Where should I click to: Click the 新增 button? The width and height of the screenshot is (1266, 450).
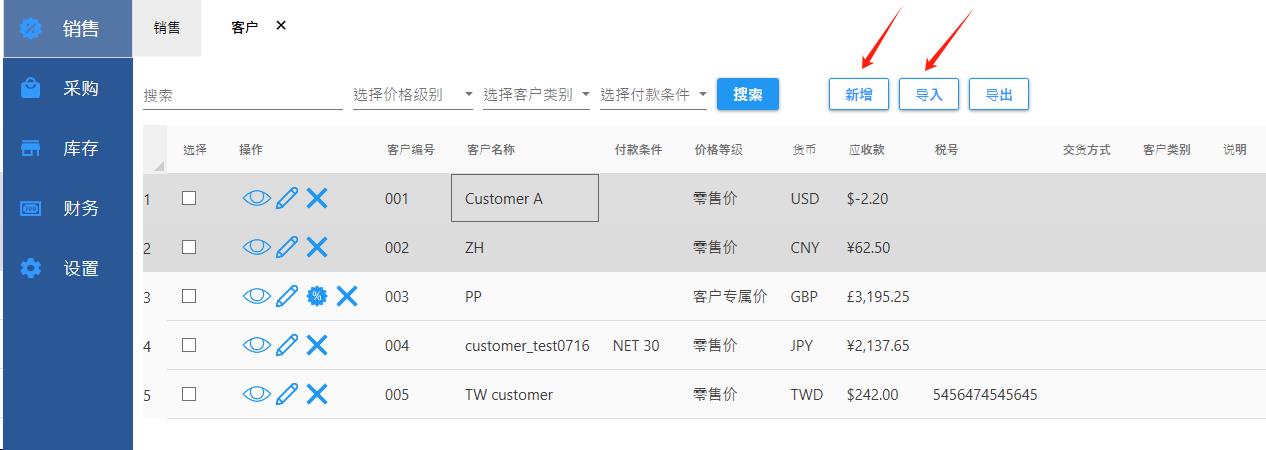pos(858,95)
